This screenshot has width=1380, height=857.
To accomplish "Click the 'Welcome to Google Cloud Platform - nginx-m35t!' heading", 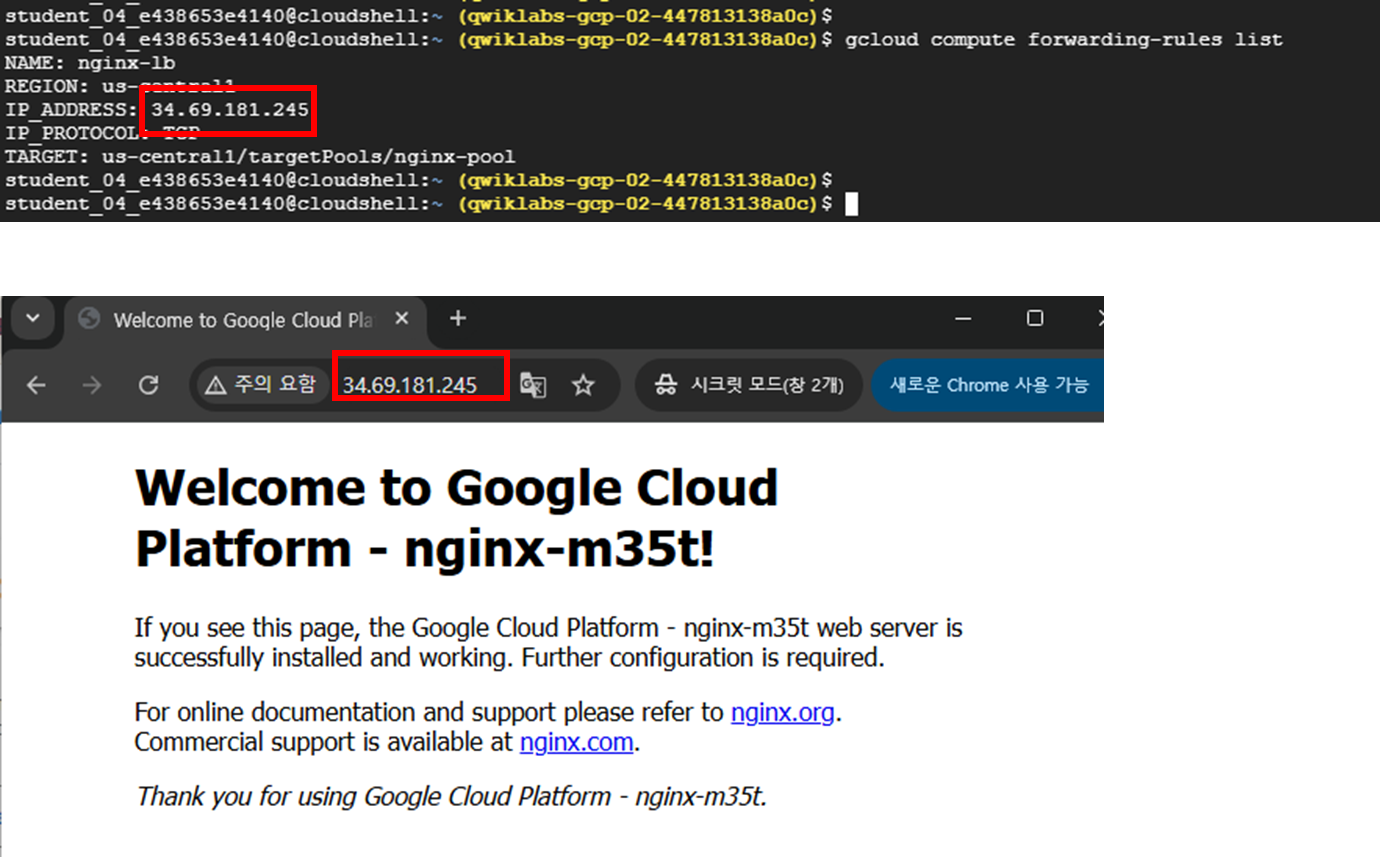I will pos(456,518).
